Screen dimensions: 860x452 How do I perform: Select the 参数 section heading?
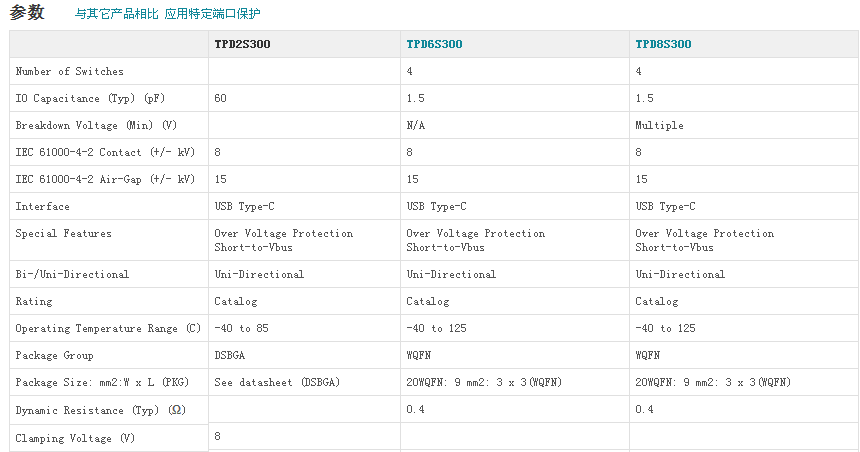coord(27,13)
